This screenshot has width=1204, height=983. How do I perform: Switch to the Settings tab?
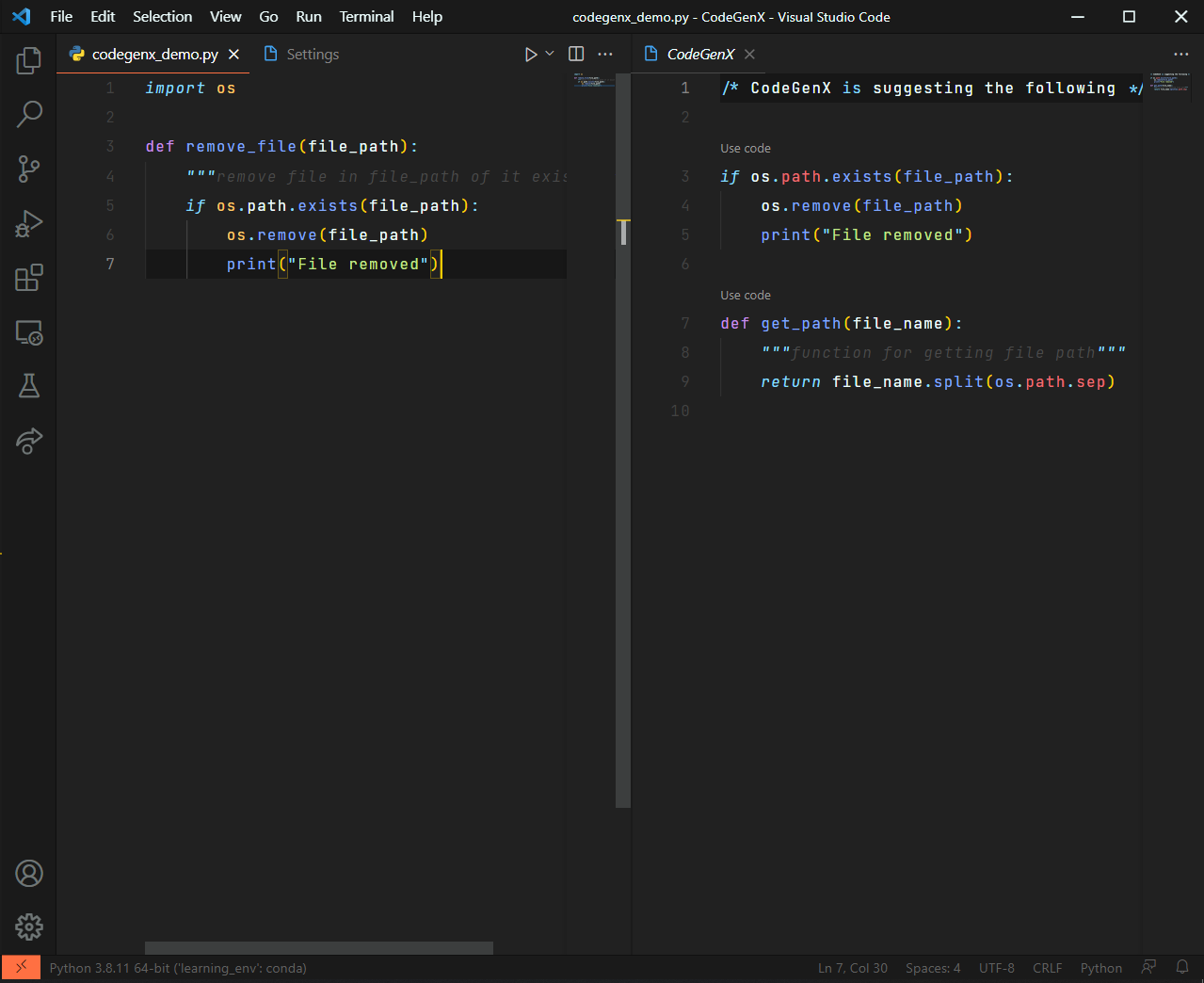302,55
